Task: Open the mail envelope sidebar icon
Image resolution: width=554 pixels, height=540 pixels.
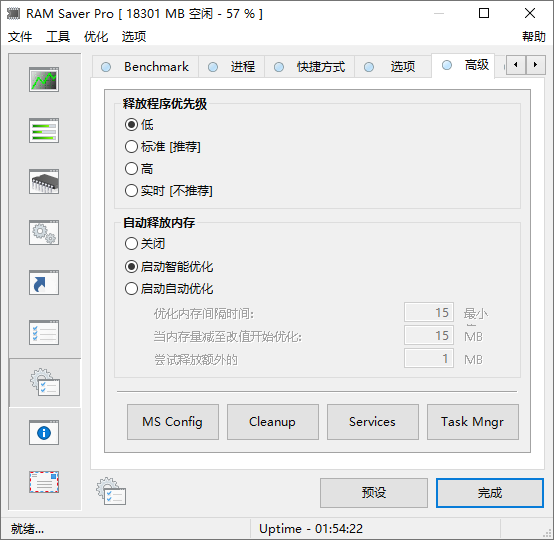Action: pos(44,482)
